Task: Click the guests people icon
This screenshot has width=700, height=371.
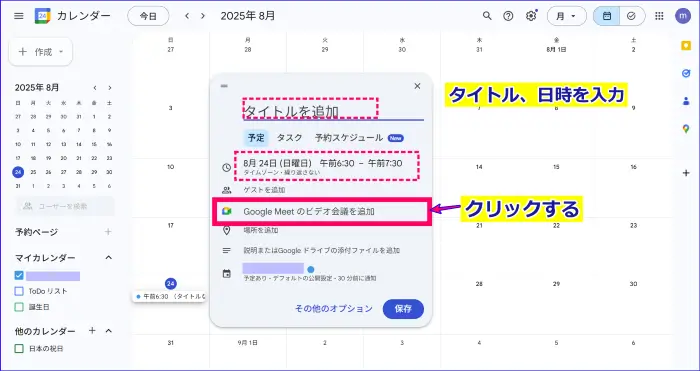Action: click(x=227, y=190)
